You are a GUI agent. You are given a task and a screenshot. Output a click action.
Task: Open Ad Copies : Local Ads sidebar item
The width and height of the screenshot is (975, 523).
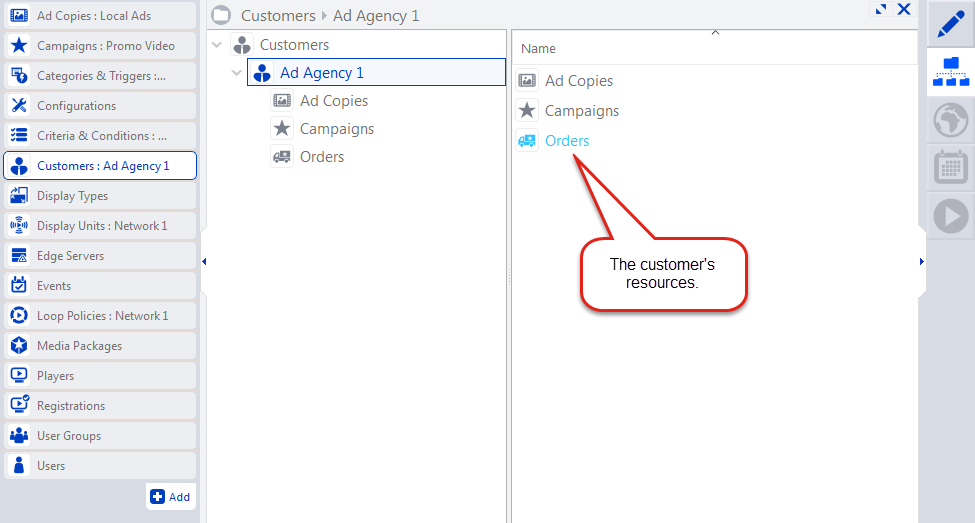click(99, 16)
